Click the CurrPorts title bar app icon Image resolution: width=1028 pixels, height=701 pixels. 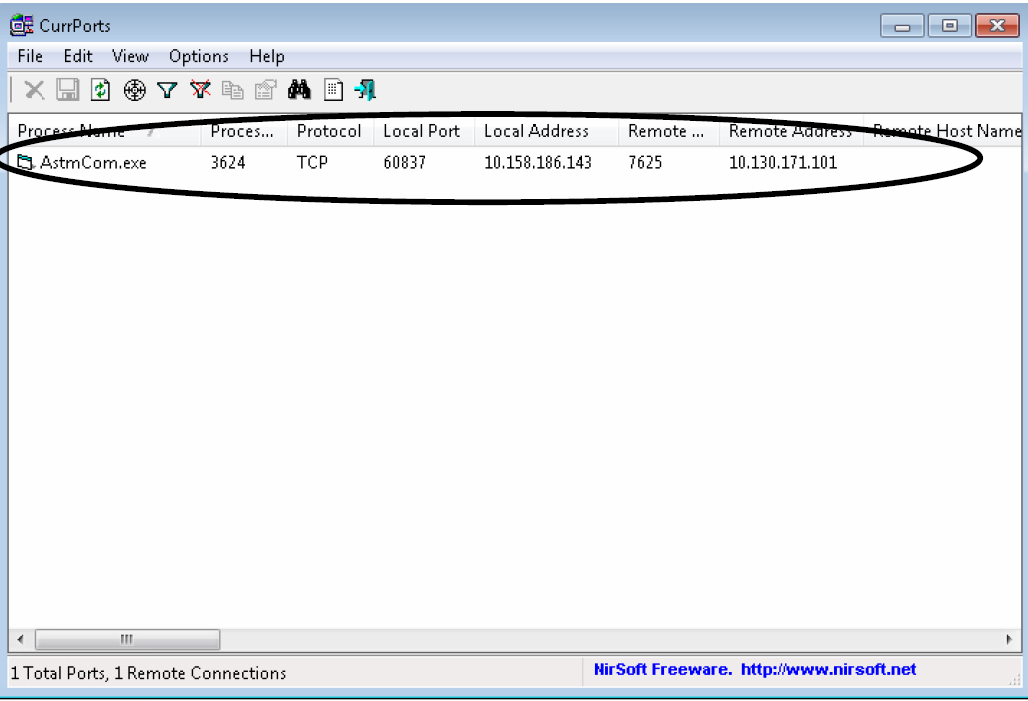(21, 25)
